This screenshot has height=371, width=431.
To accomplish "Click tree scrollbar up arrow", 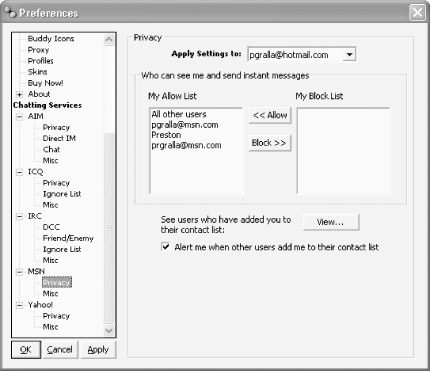I will (x=109, y=40).
